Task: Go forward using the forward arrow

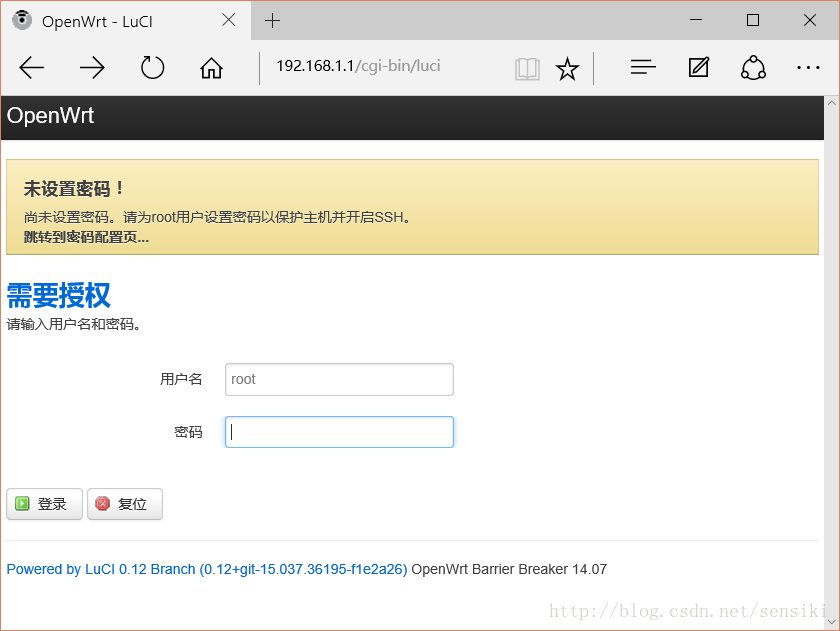Action: 92,68
